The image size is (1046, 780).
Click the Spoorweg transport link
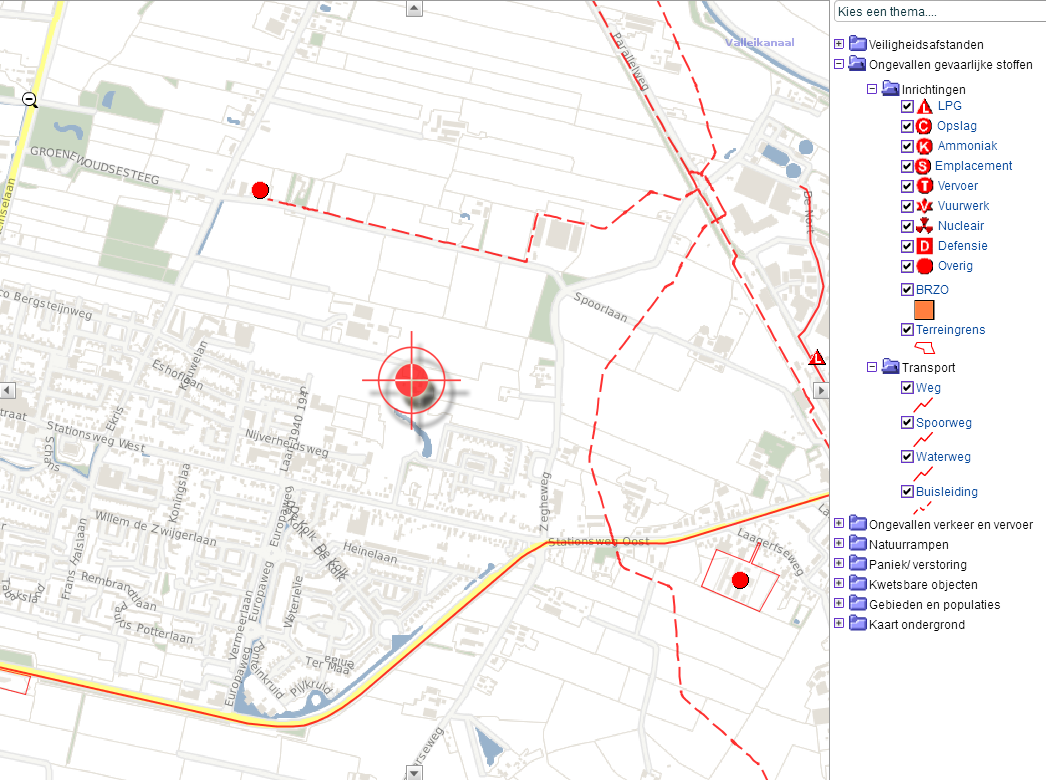click(943, 423)
